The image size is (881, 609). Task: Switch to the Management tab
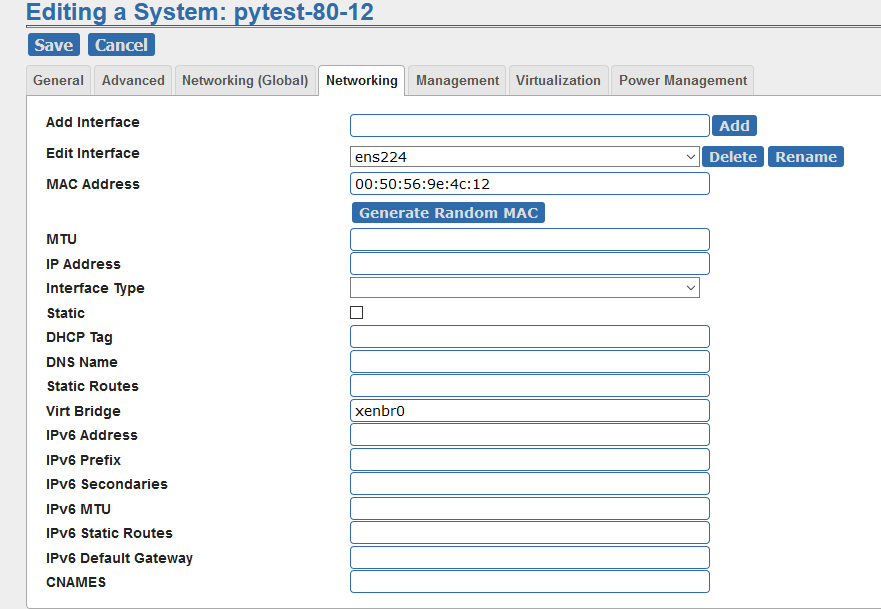click(457, 81)
